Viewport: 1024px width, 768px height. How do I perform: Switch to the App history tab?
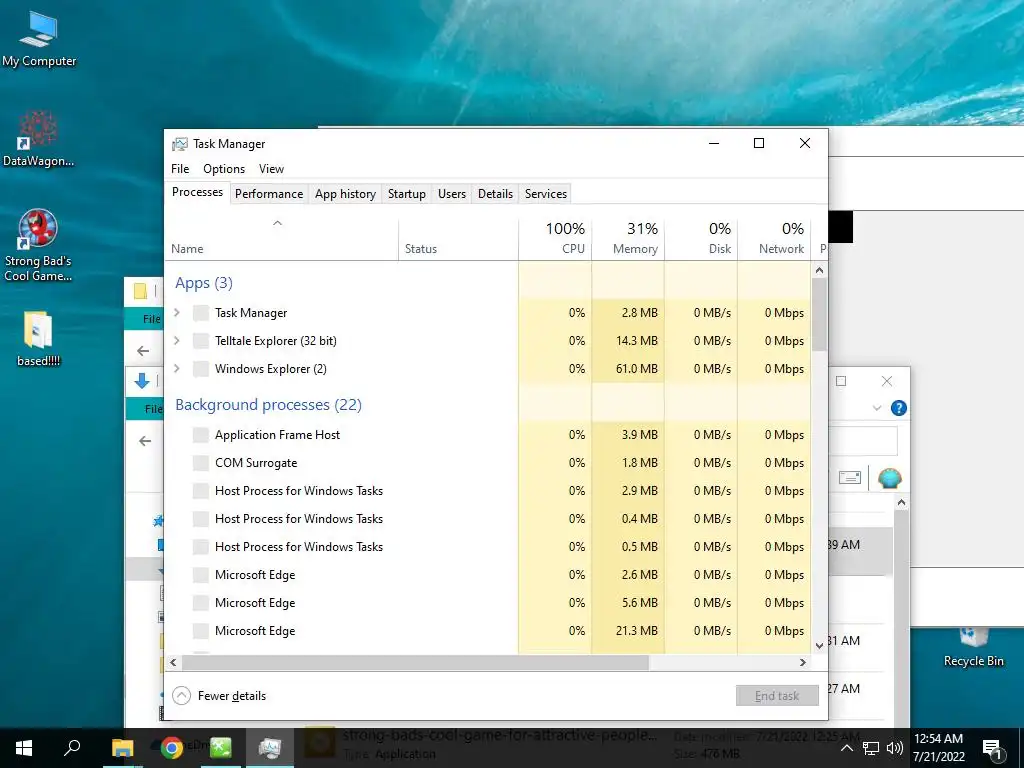345,194
